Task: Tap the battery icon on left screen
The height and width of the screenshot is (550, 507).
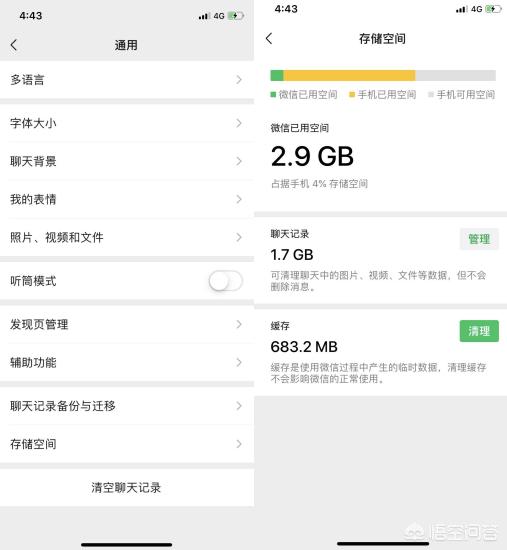Action: pyautogui.click(x=235, y=16)
